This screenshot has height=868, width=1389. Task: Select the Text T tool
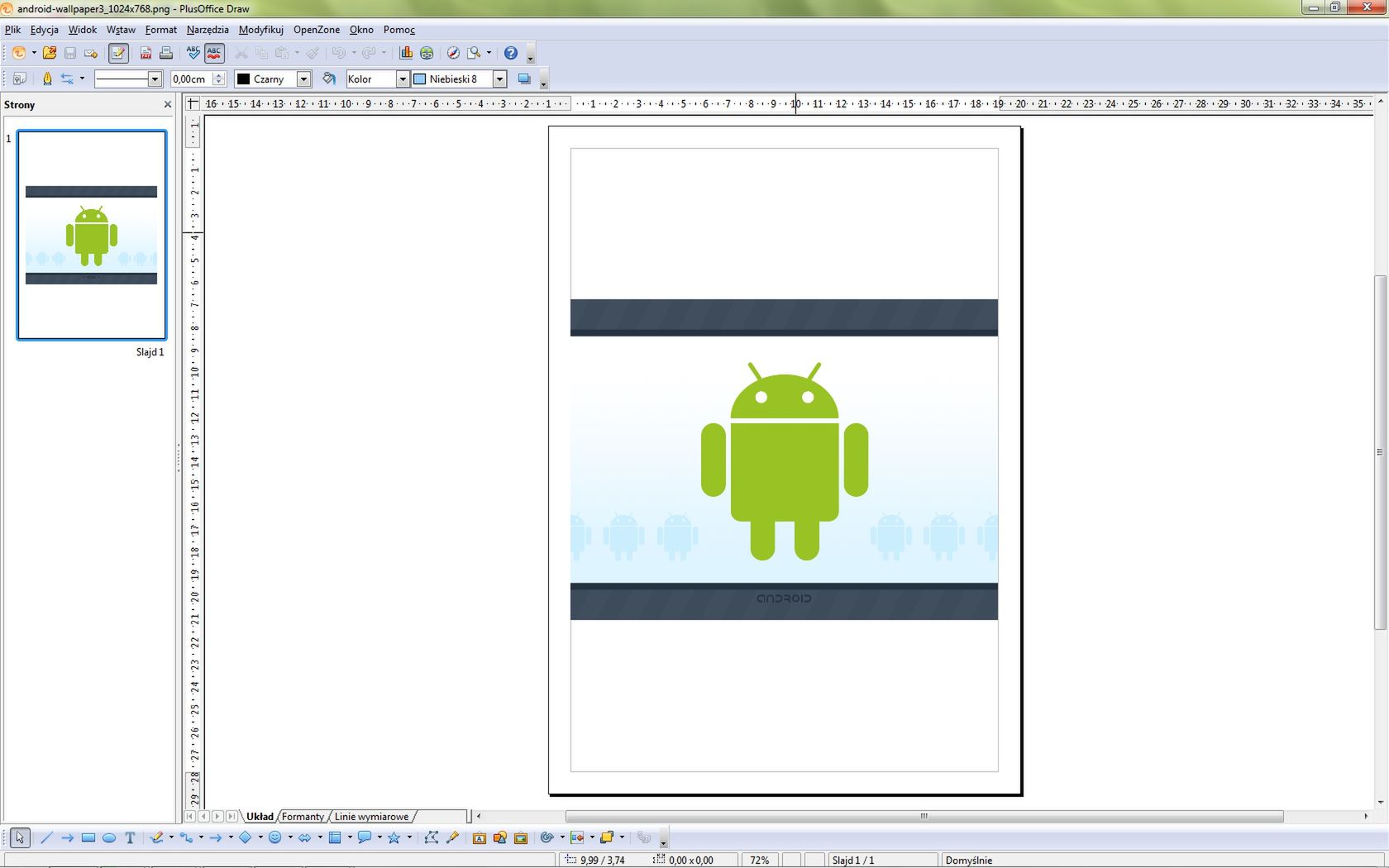pos(130,837)
